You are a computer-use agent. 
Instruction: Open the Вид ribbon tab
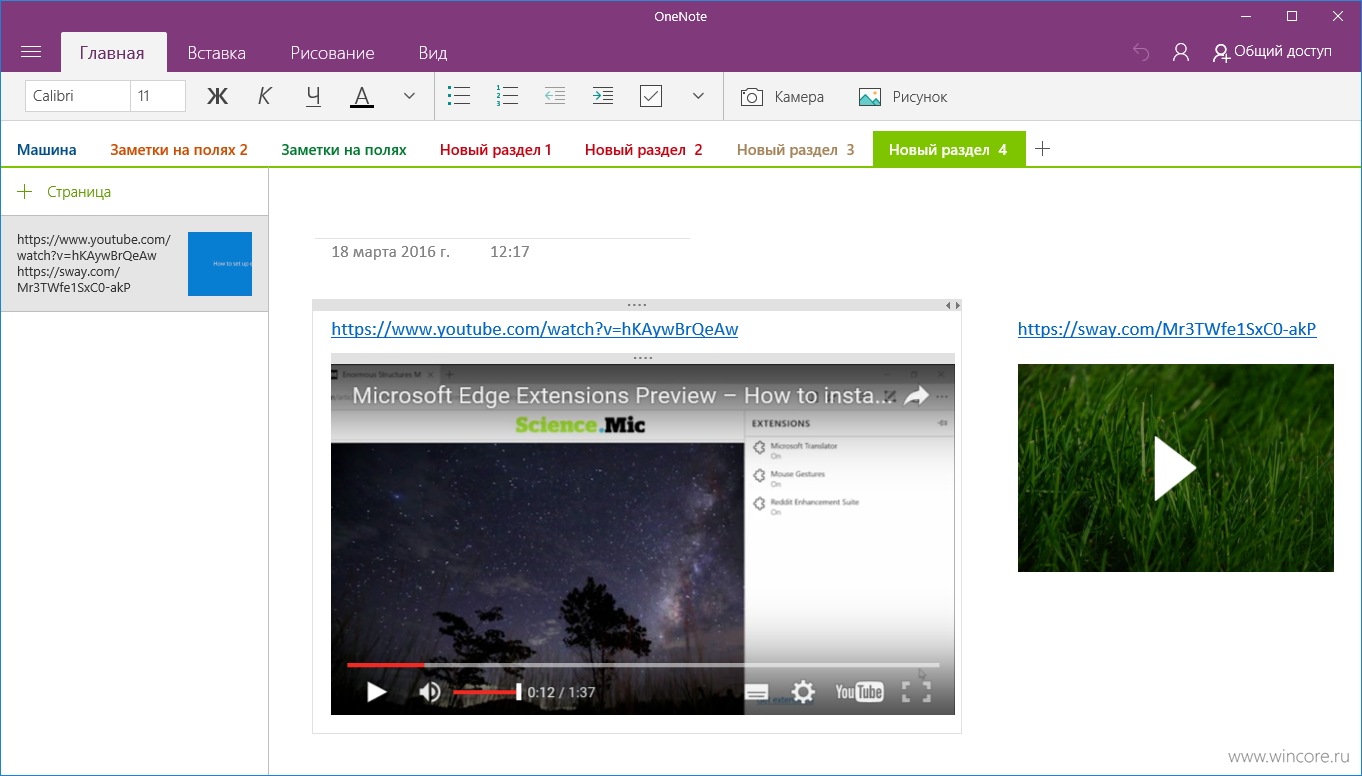(x=433, y=53)
